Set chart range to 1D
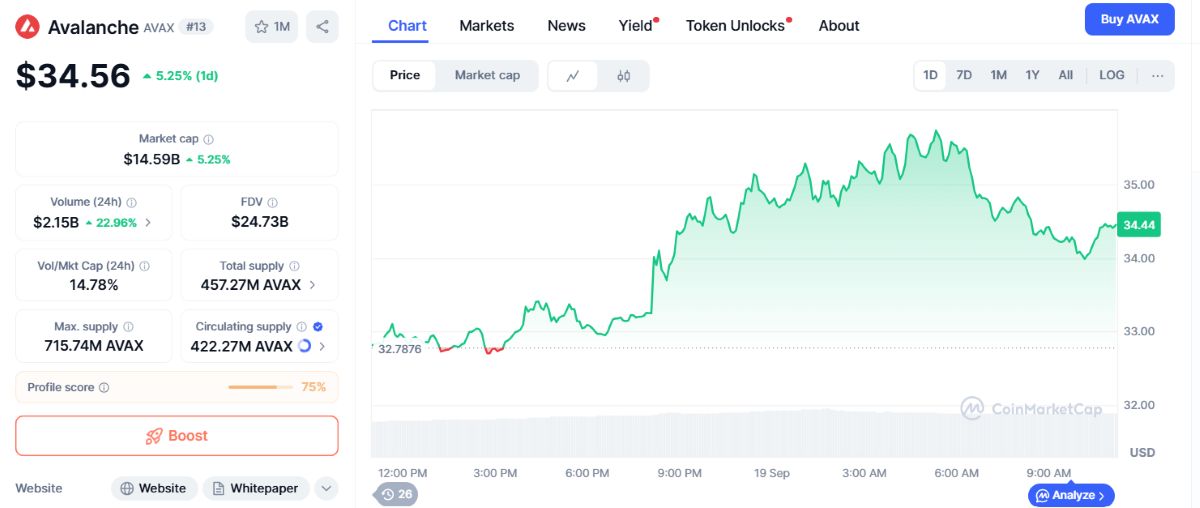1200x508 pixels. point(931,76)
